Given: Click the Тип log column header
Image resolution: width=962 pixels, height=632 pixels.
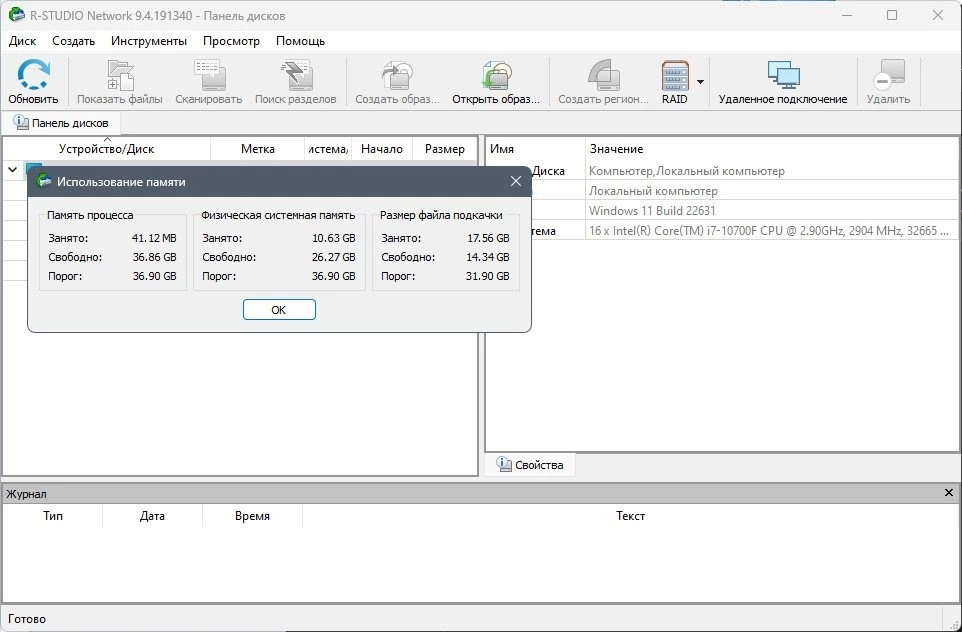Looking at the screenshot, I should [53, 516].
